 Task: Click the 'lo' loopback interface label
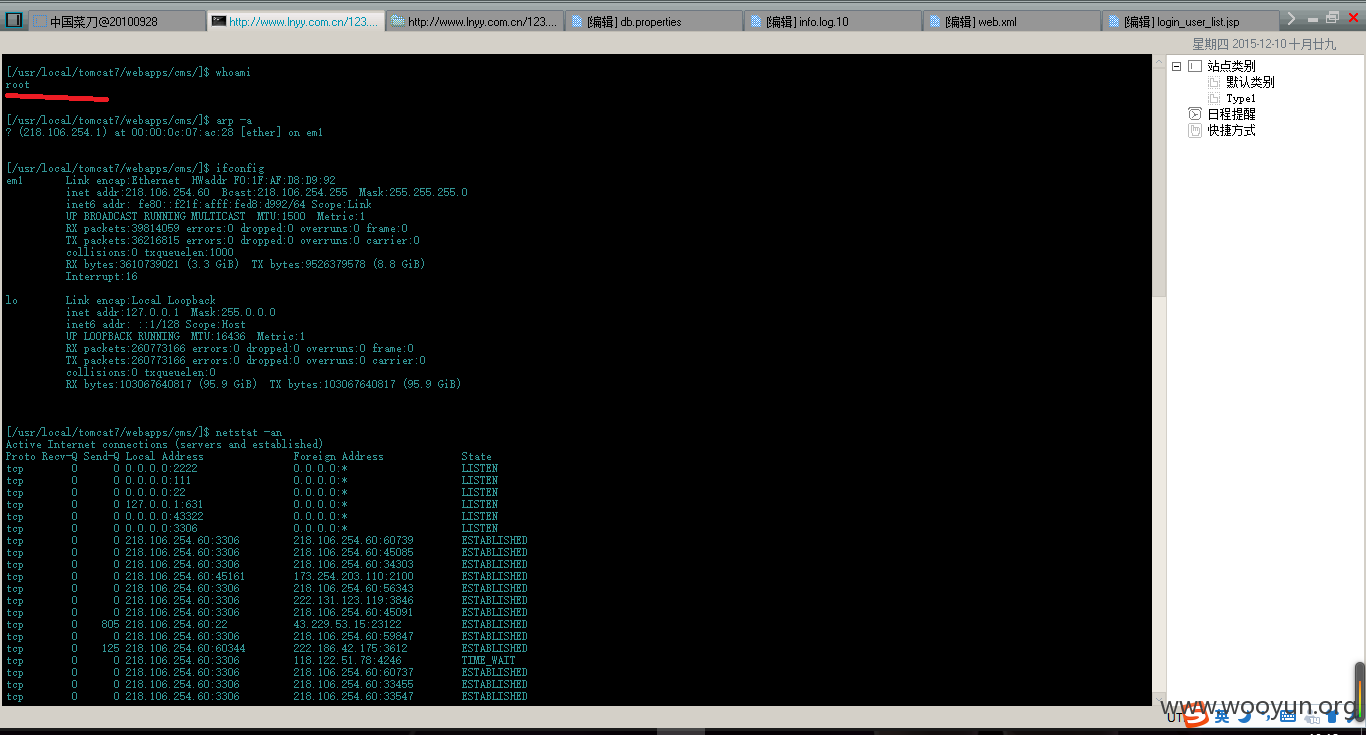pos(11,300)
